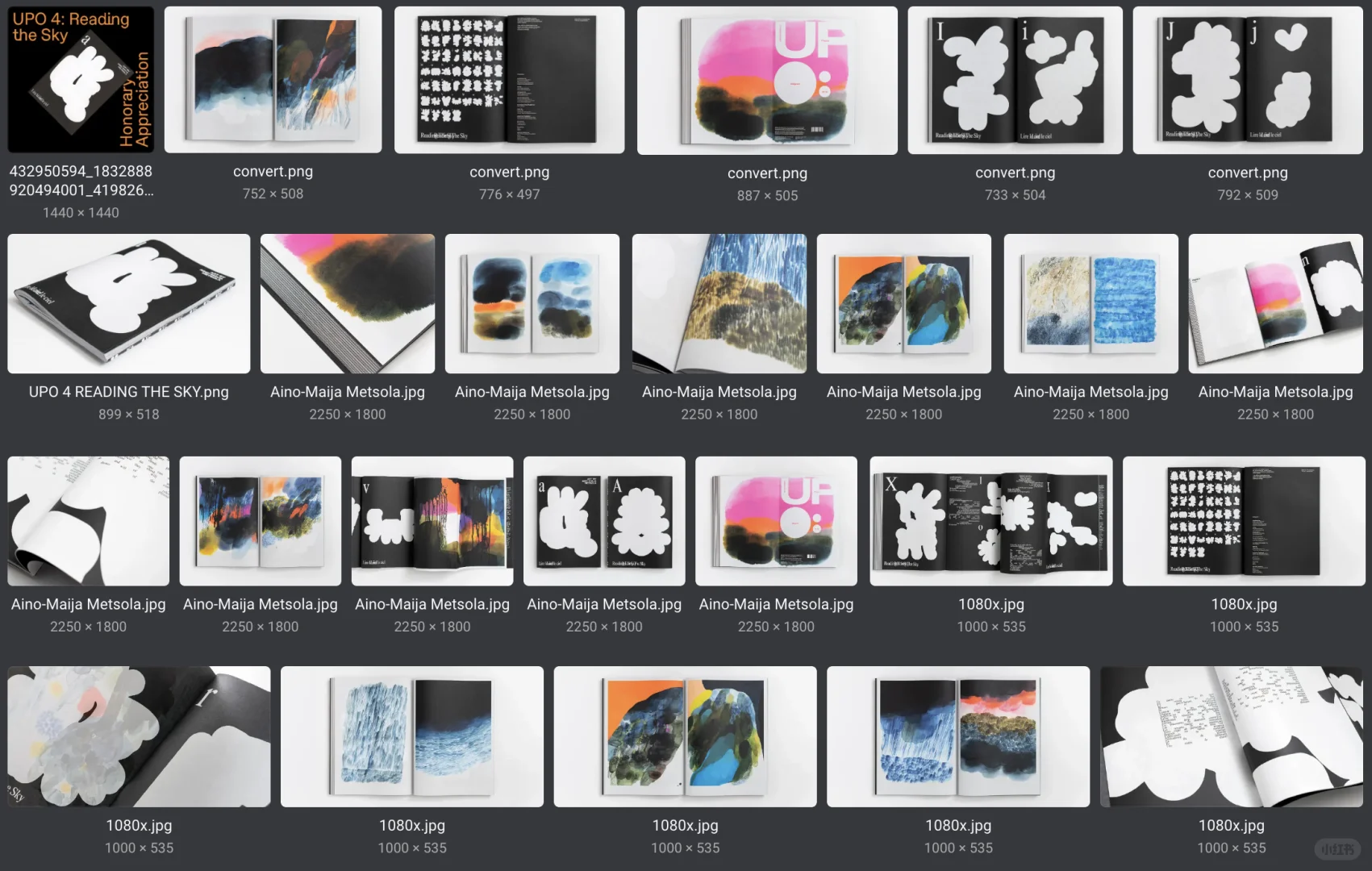Click the '733 × 504' dimension label

[x=1015, y=195]
